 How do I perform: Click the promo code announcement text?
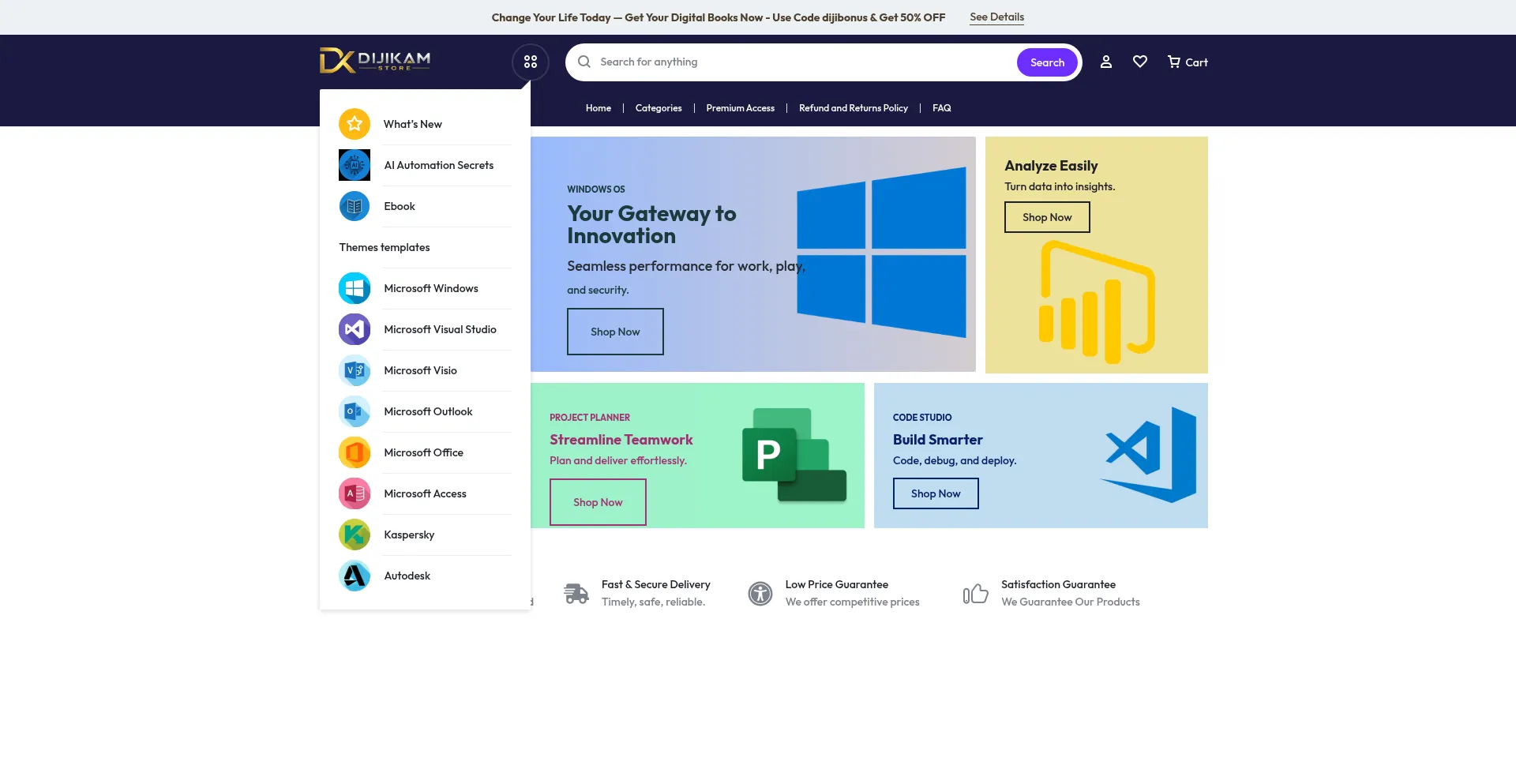click(x=719, y=17)
